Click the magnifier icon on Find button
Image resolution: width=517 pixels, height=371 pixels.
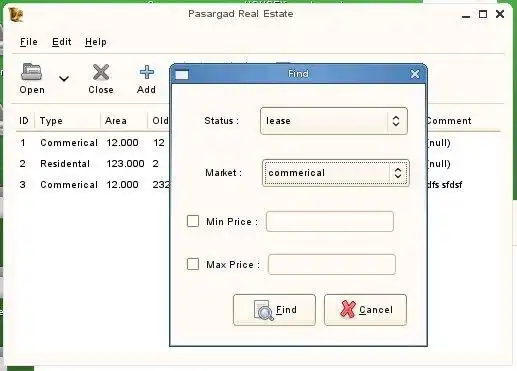pos(263,310)
